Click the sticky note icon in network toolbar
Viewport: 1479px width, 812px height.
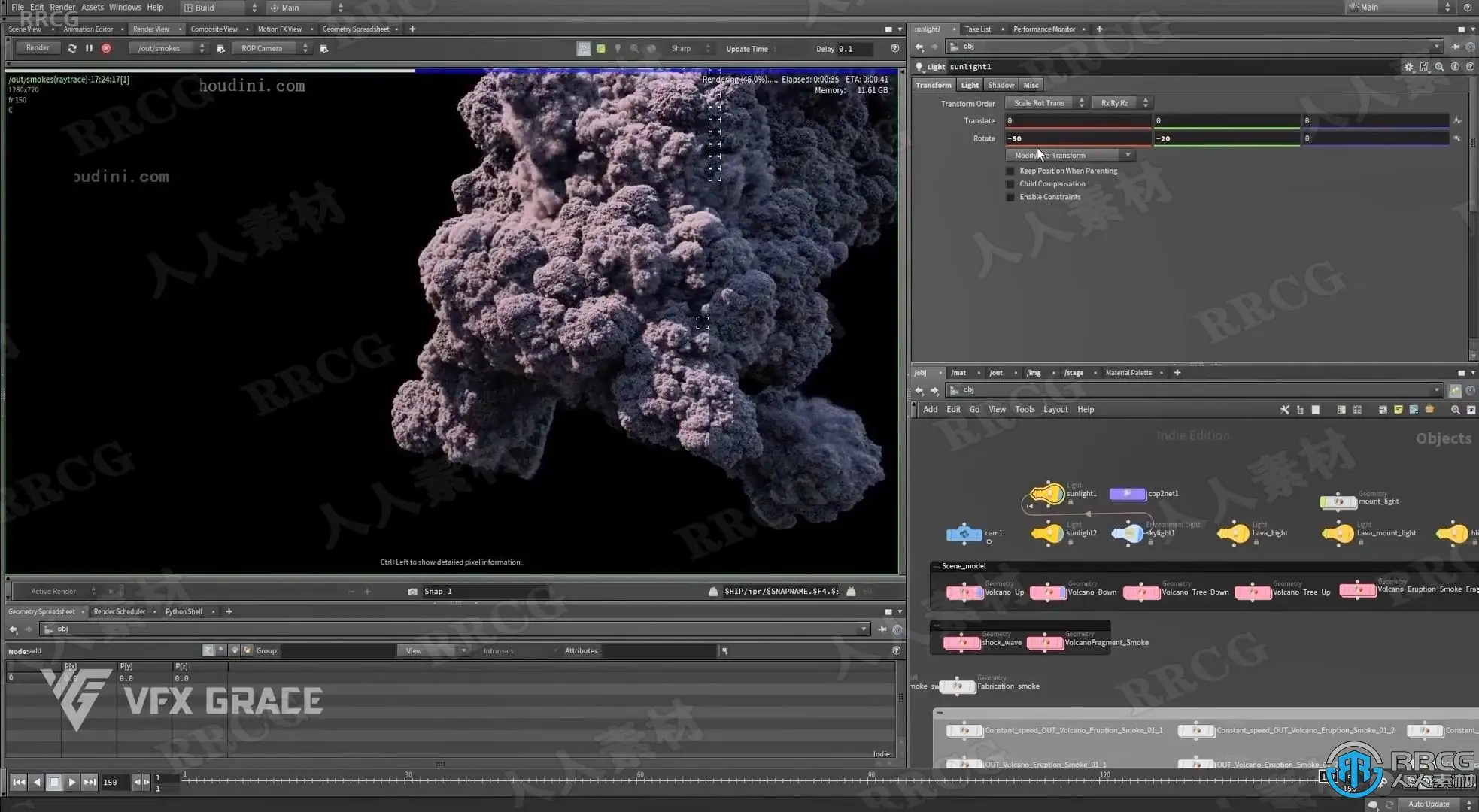pyautogui.click(x=1398, y=410)
